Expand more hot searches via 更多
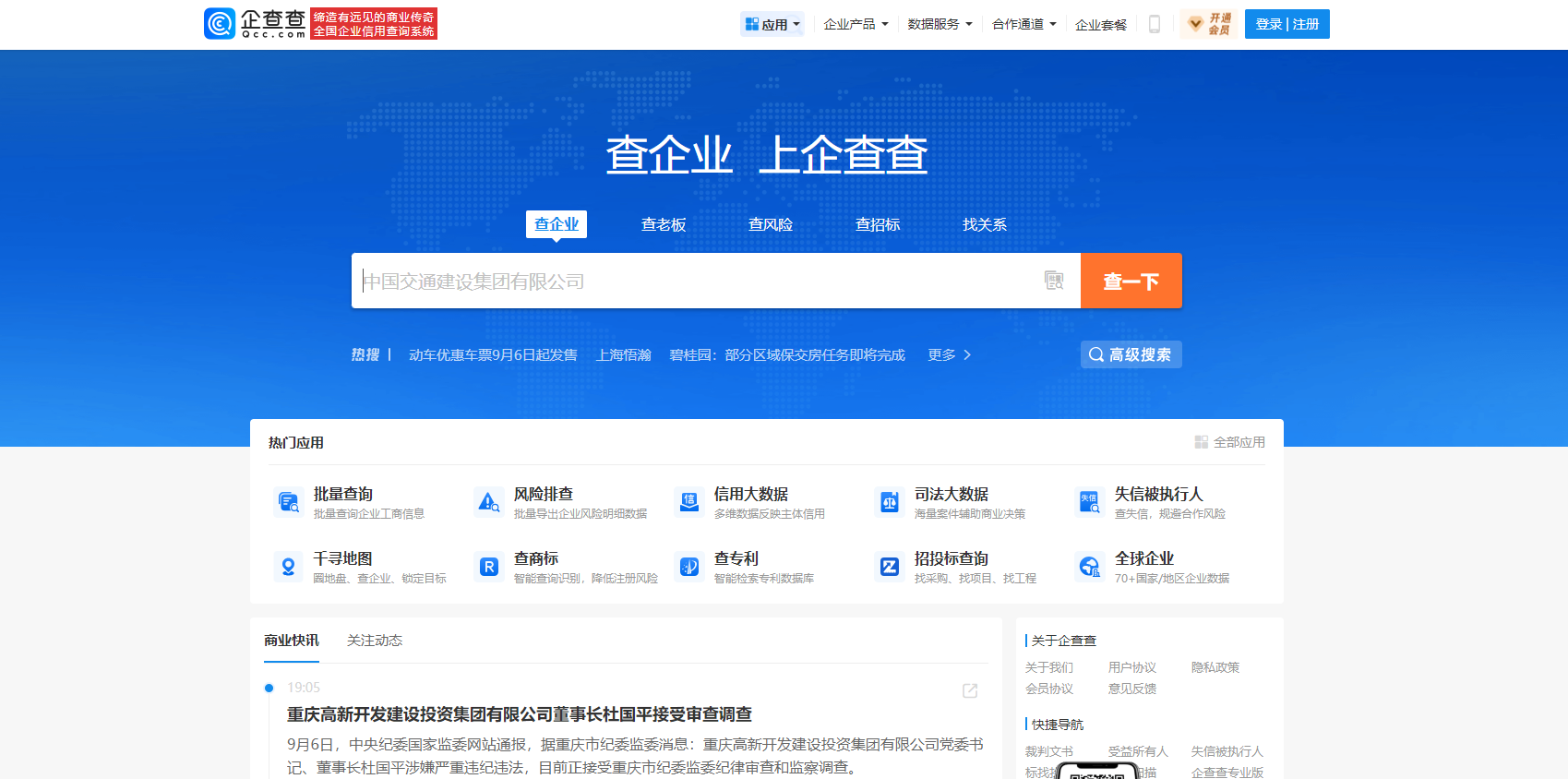The image size is (1568, 779). 949,354
